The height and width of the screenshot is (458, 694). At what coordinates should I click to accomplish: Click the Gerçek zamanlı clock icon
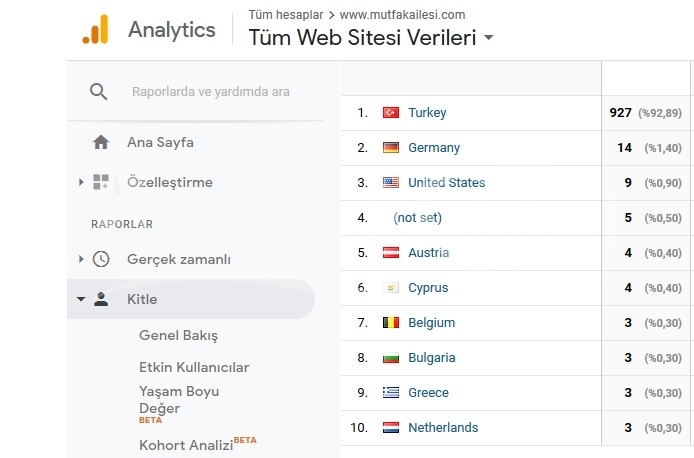click(101, 259)
